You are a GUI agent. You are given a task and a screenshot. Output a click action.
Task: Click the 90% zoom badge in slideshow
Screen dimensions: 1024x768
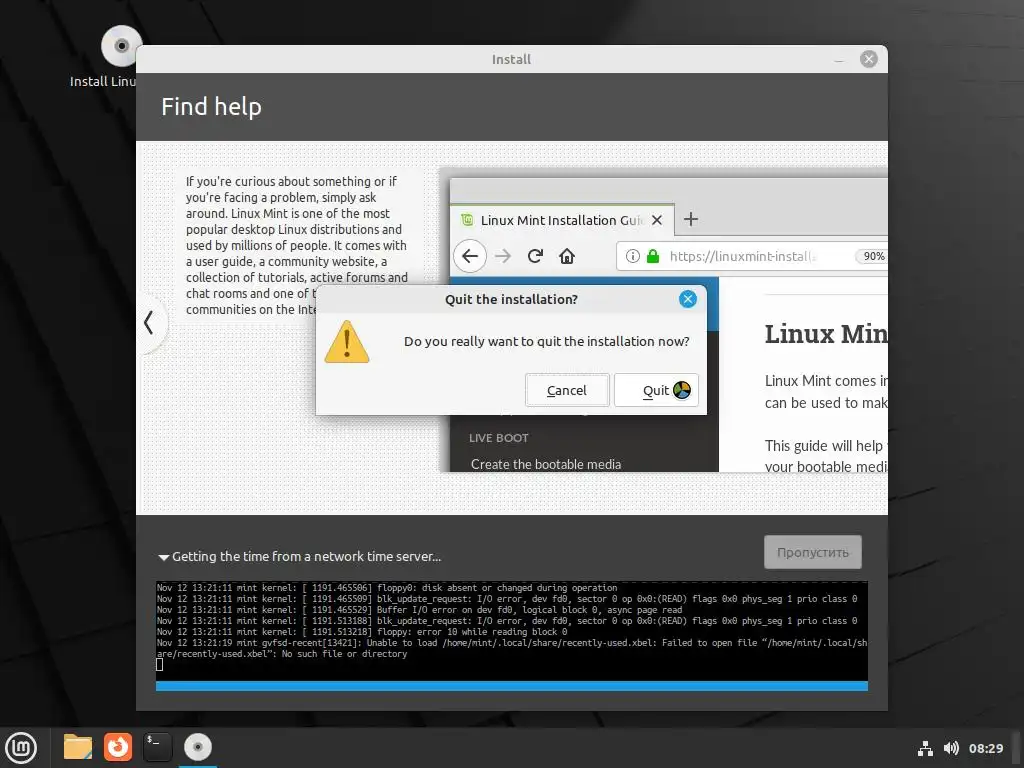point(873,256)
